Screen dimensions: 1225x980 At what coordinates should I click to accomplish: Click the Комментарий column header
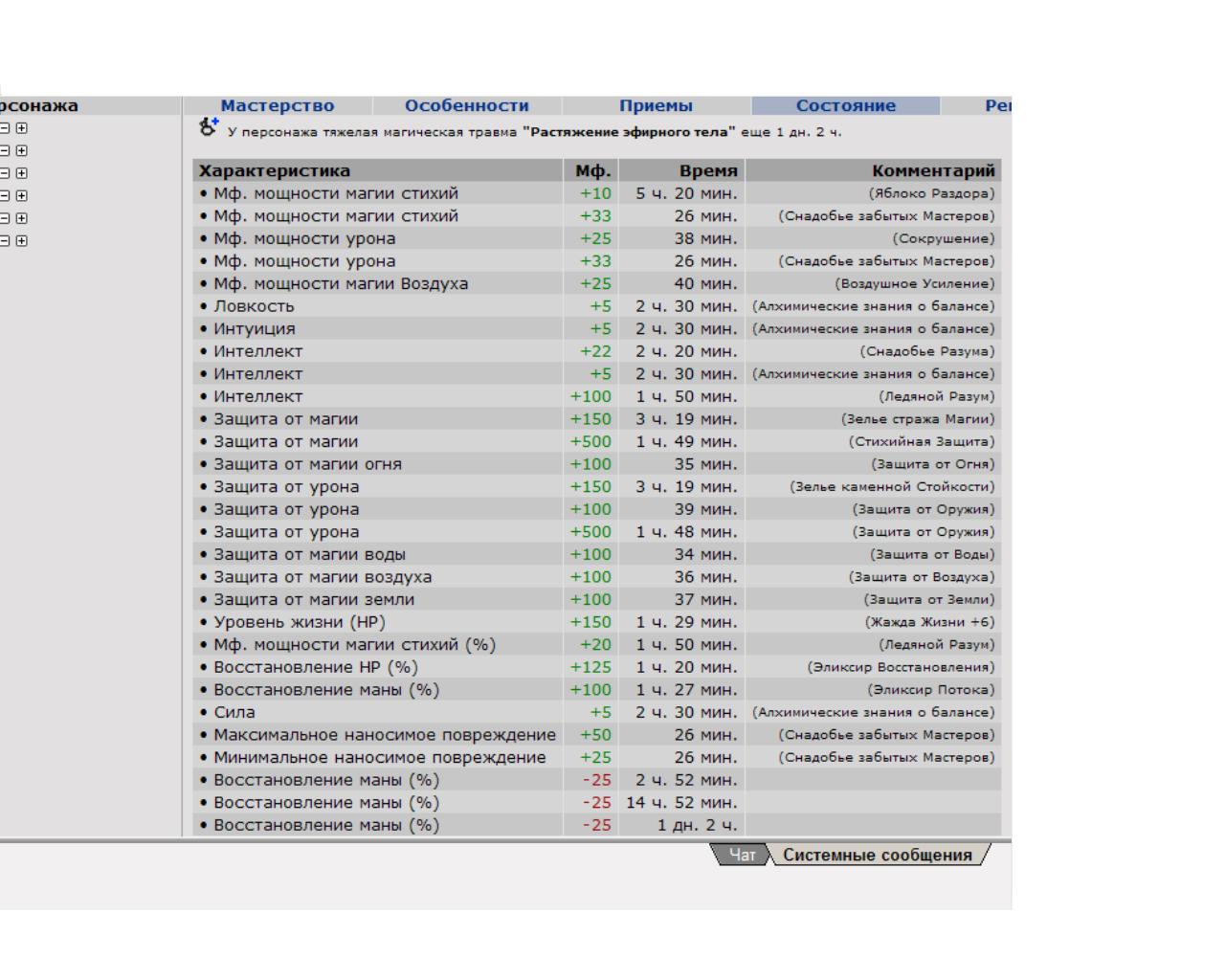tap(874, 171)
